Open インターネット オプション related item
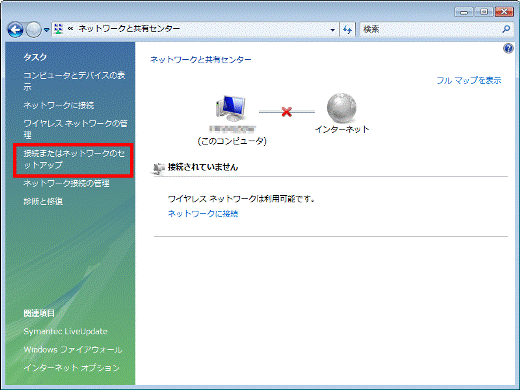 [x=71, y=368]
